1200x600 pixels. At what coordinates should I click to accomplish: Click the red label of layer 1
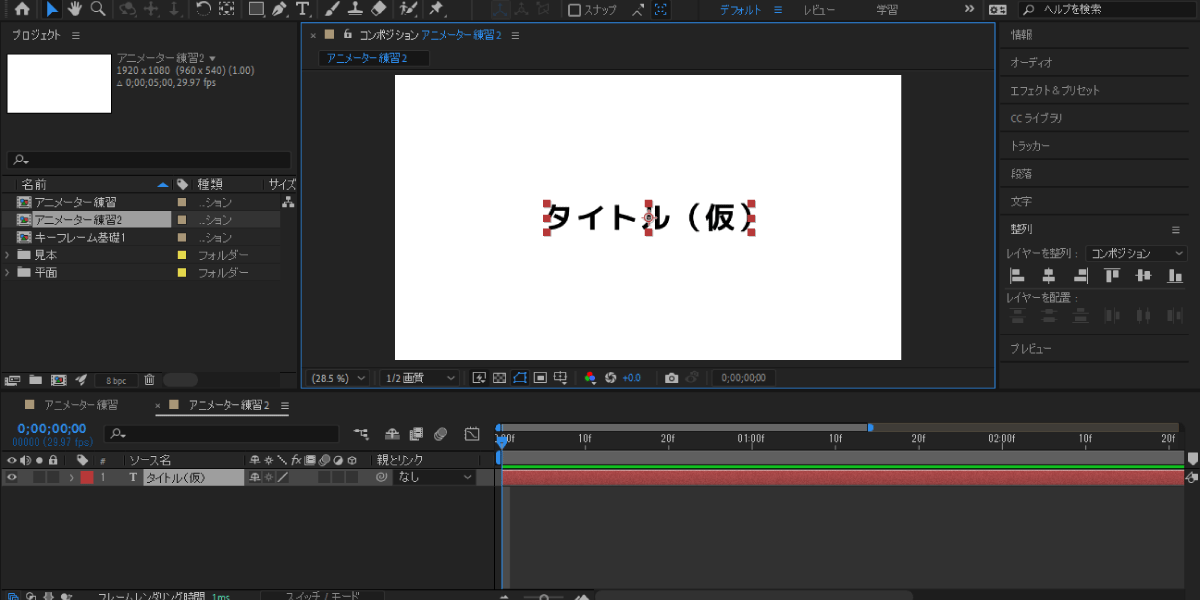pyautogui.click(x=86, y=478)
